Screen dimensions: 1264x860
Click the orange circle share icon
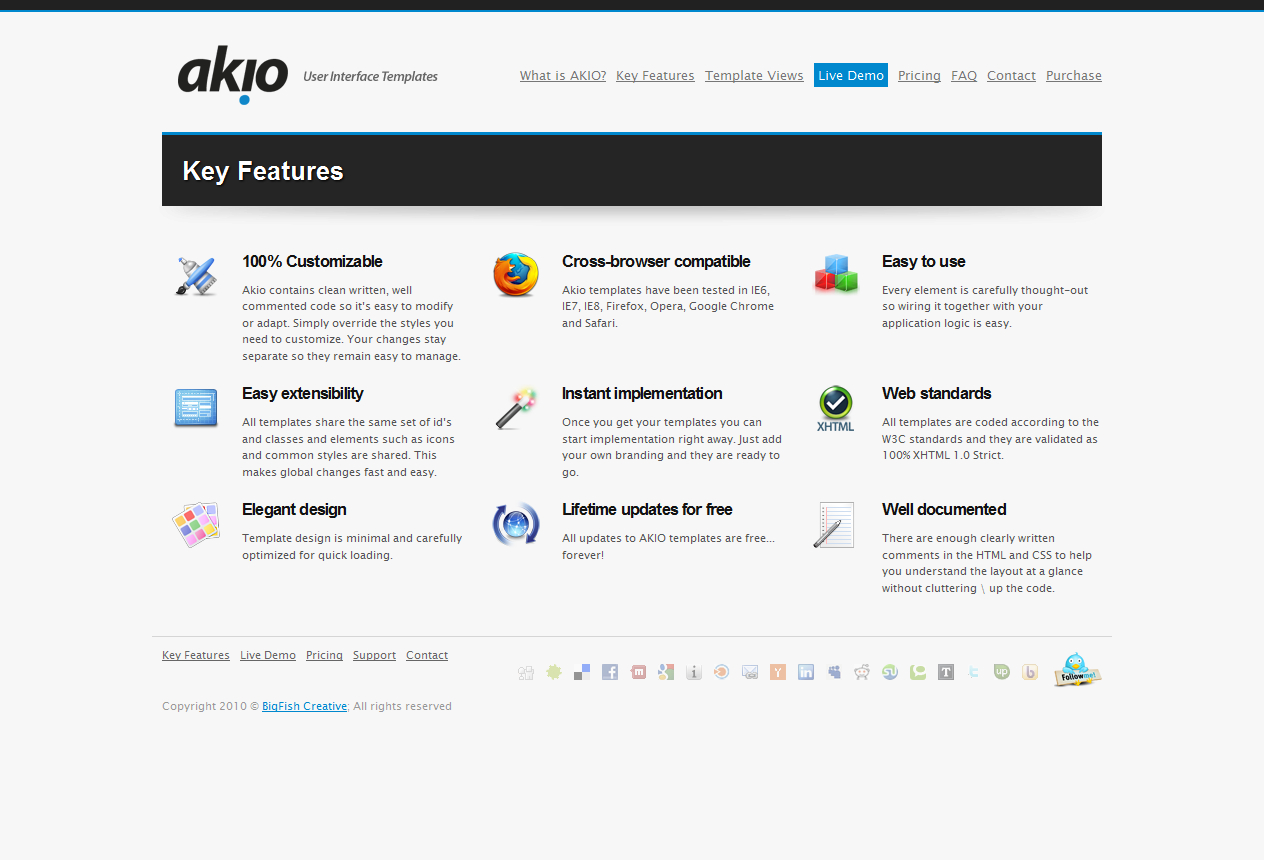pos(722,672)
